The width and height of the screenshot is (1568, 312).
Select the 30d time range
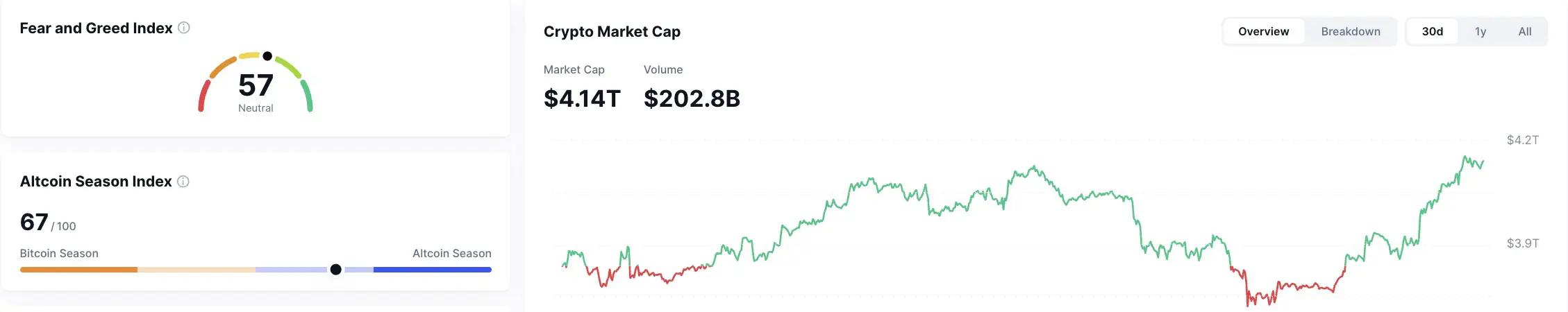(x=1432, y=32)
